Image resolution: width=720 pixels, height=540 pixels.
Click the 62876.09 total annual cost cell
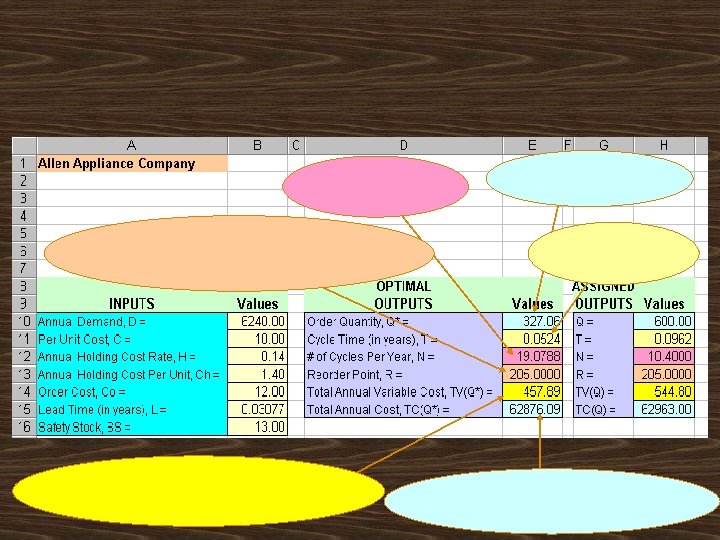pos(532,409)
